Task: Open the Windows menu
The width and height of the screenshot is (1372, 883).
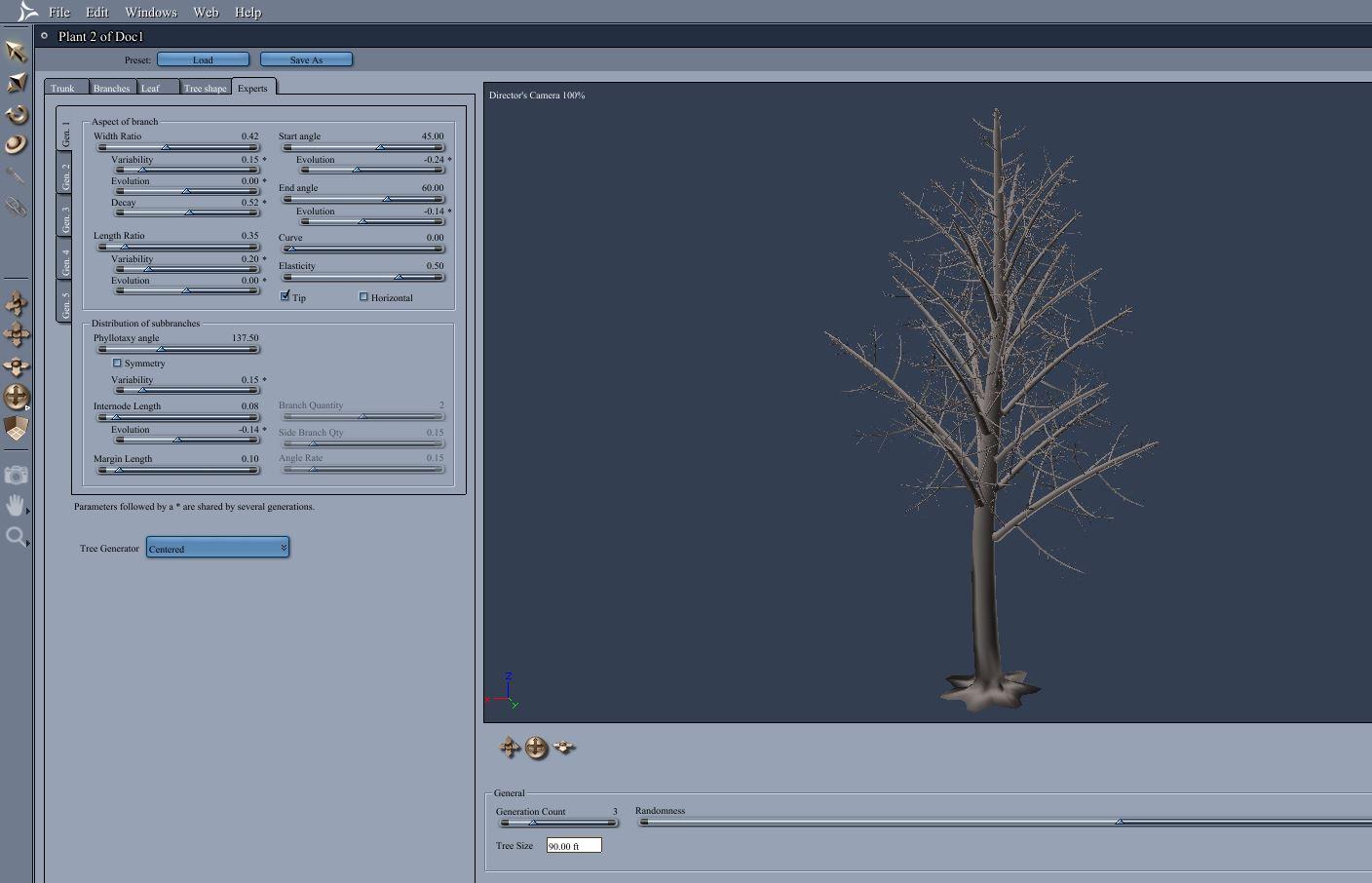Action: 150,12
